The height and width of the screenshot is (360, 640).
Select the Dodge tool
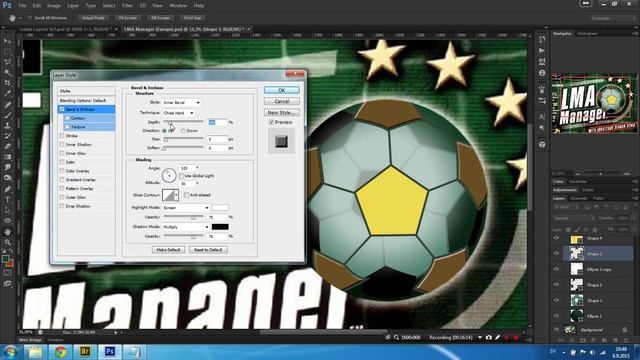click(x=7, y=178)
